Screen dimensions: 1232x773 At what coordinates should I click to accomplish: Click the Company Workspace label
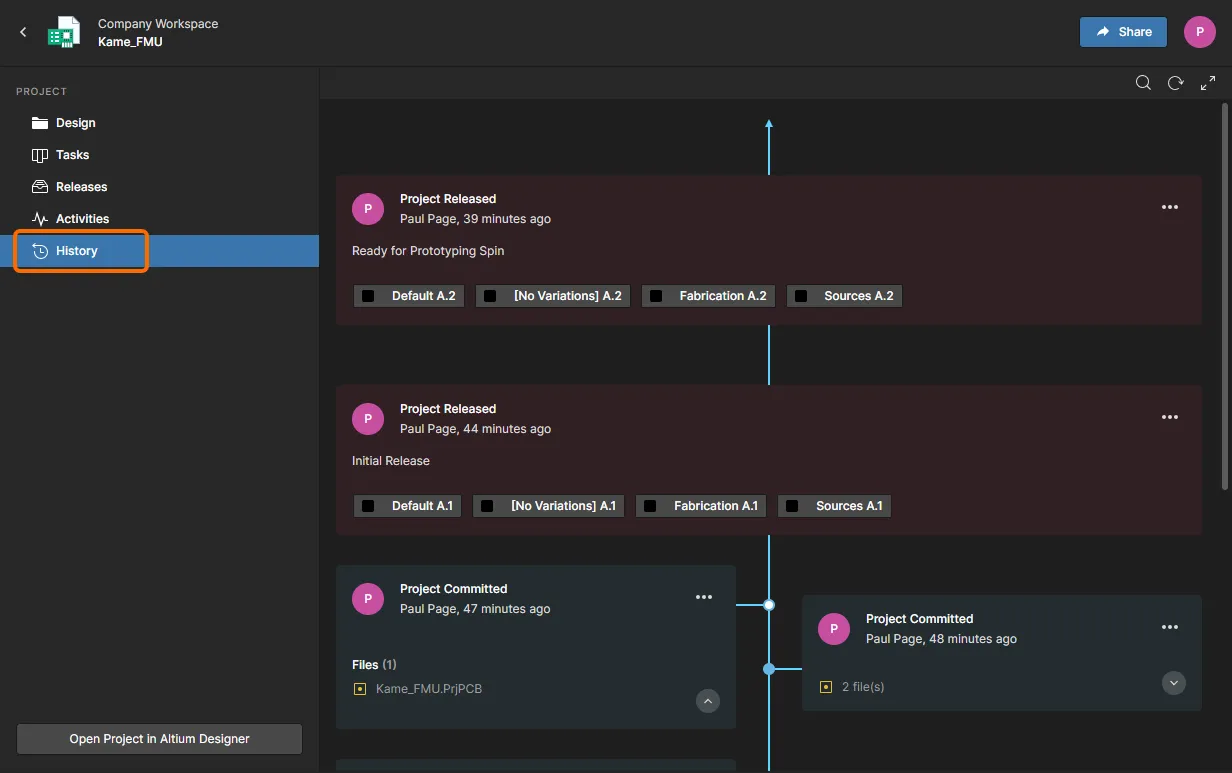[x=158, y=23]
